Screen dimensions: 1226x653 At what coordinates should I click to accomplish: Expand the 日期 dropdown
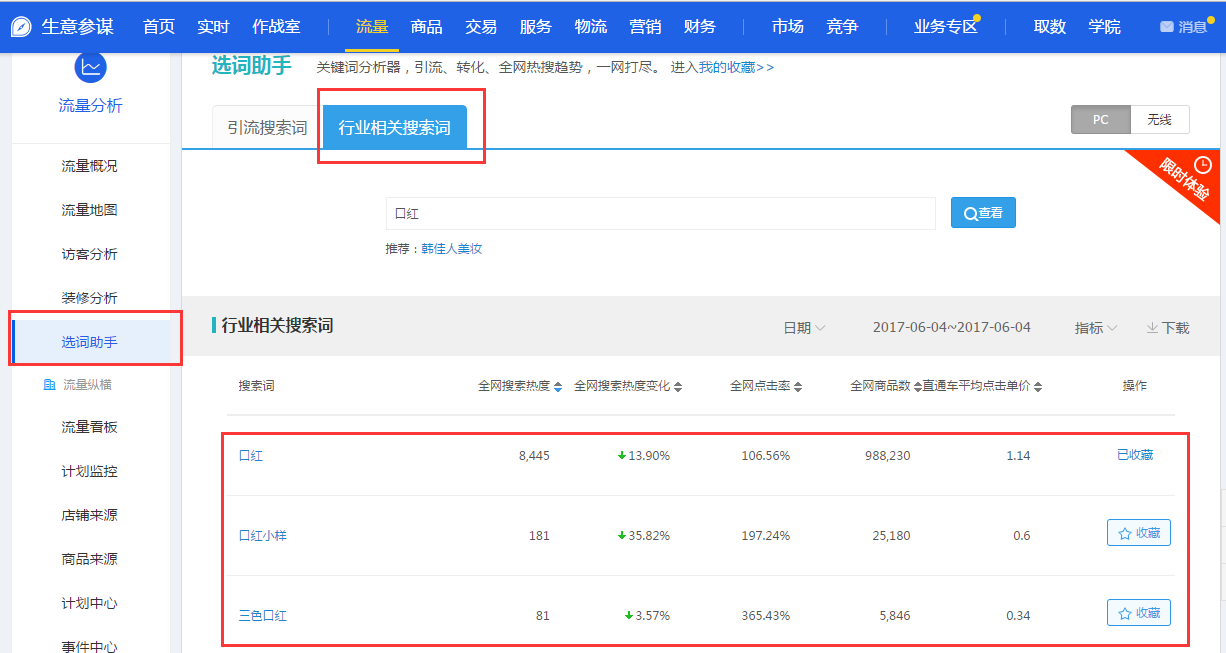point(804,328)
